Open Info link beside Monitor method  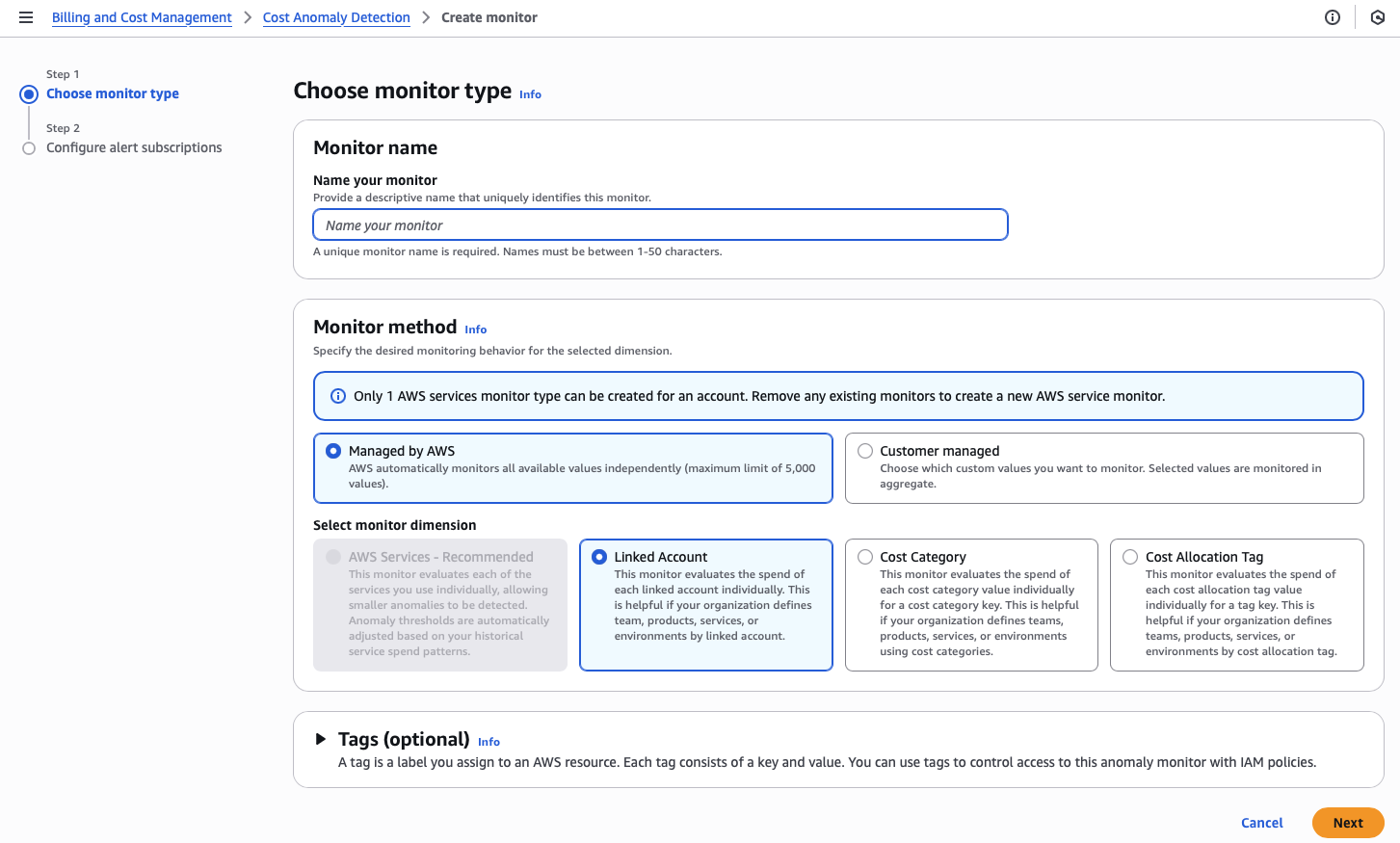tap(476, 329)
